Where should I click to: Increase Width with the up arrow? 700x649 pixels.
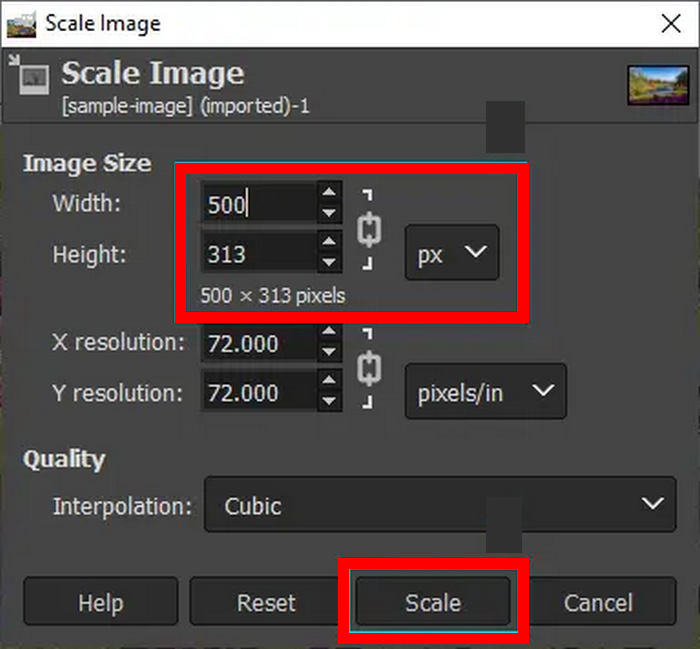click(329, 191)
